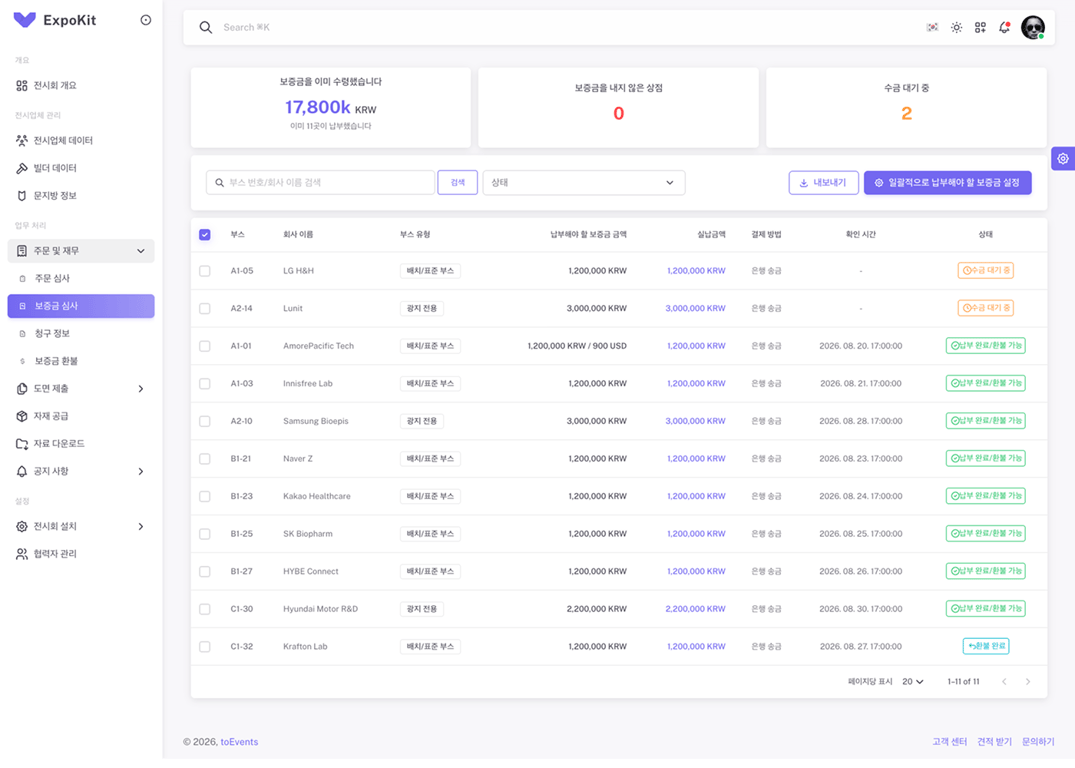Click the 자재 공급 box icon
Viewport: 1075px width, 768px height.
tap(22, 416)
